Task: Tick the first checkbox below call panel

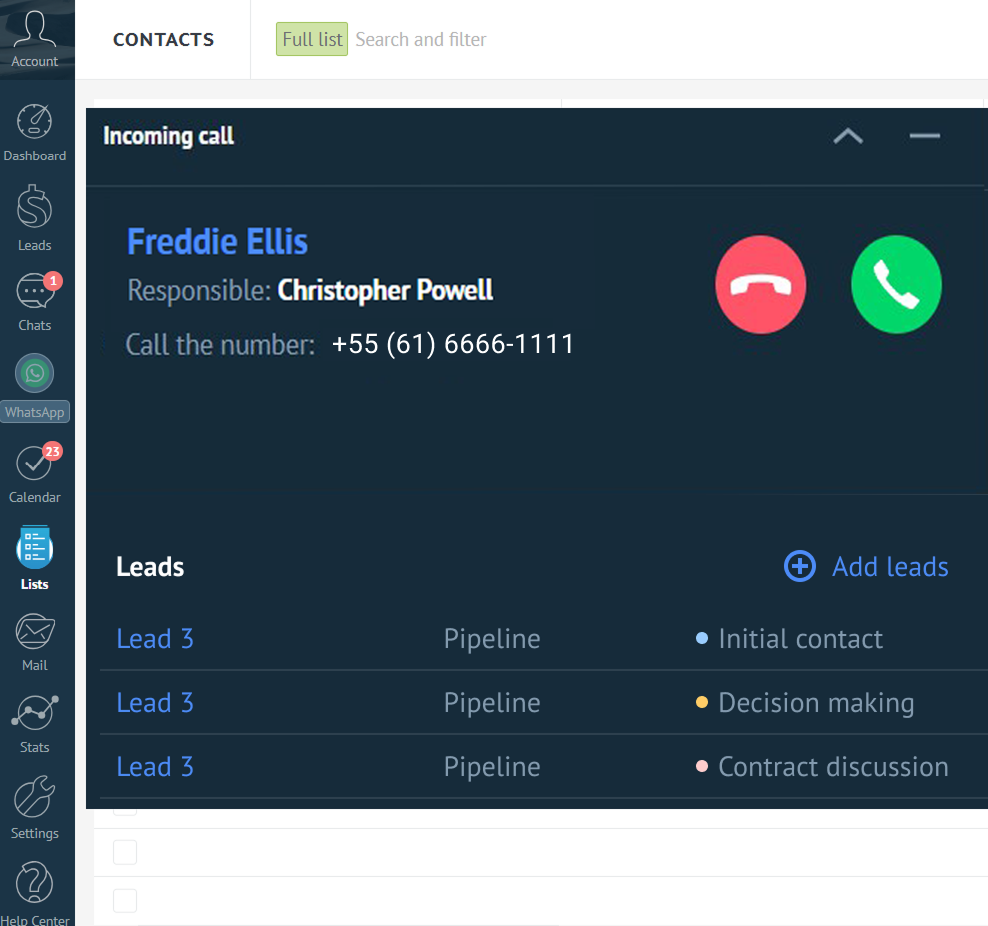Action: pos(125,852)
